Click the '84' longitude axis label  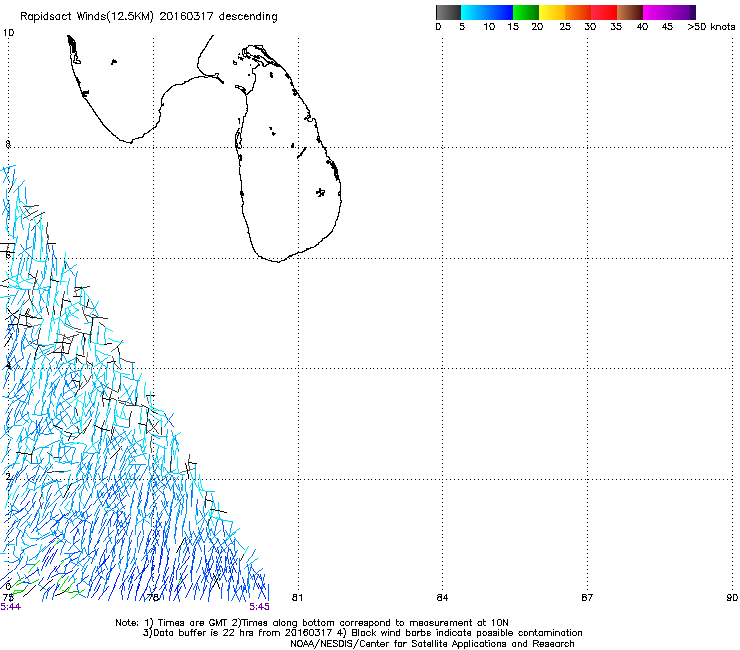click(442, 598)
